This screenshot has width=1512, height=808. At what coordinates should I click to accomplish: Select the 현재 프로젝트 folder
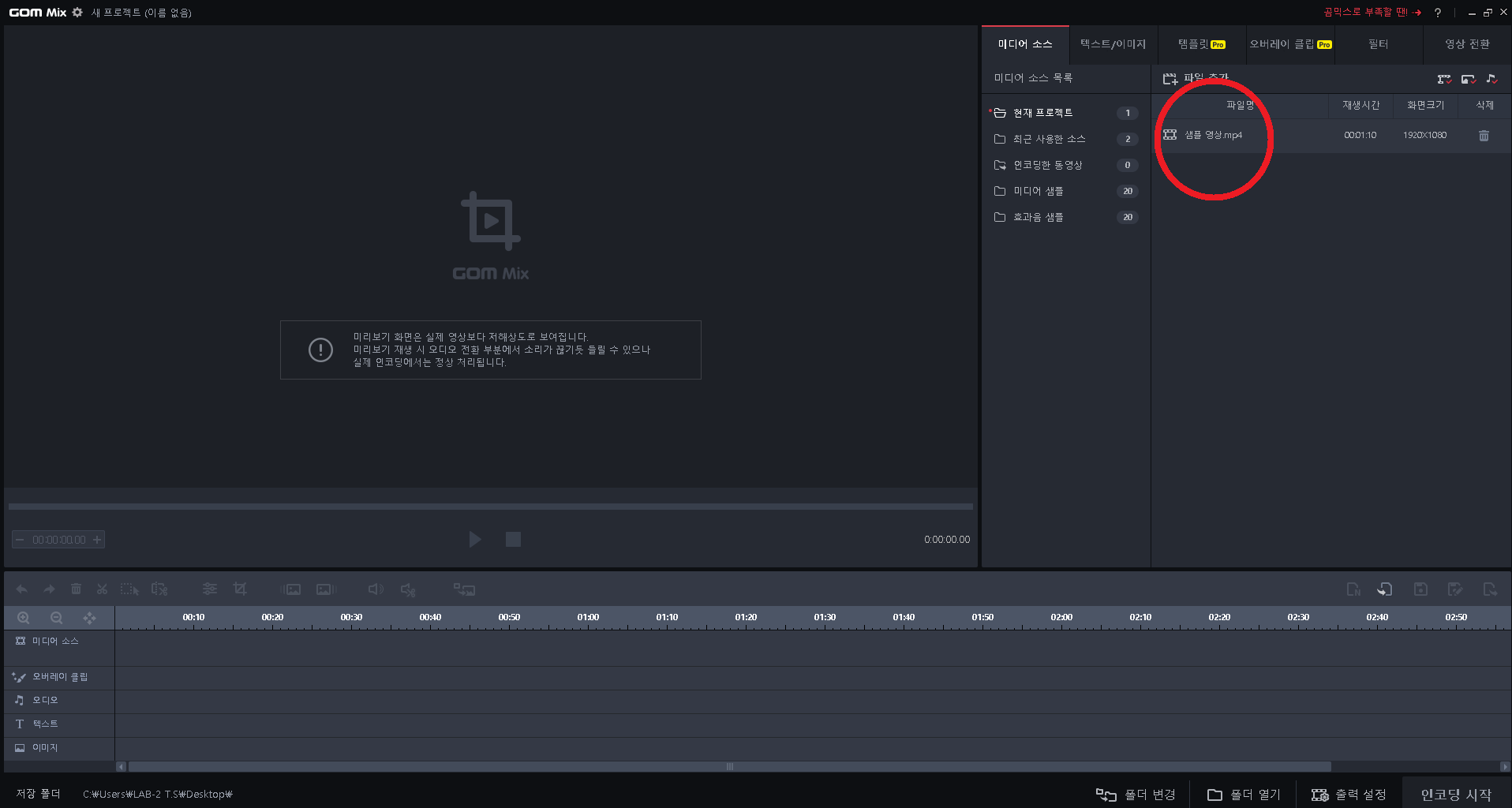click(x=1065, y=113)
